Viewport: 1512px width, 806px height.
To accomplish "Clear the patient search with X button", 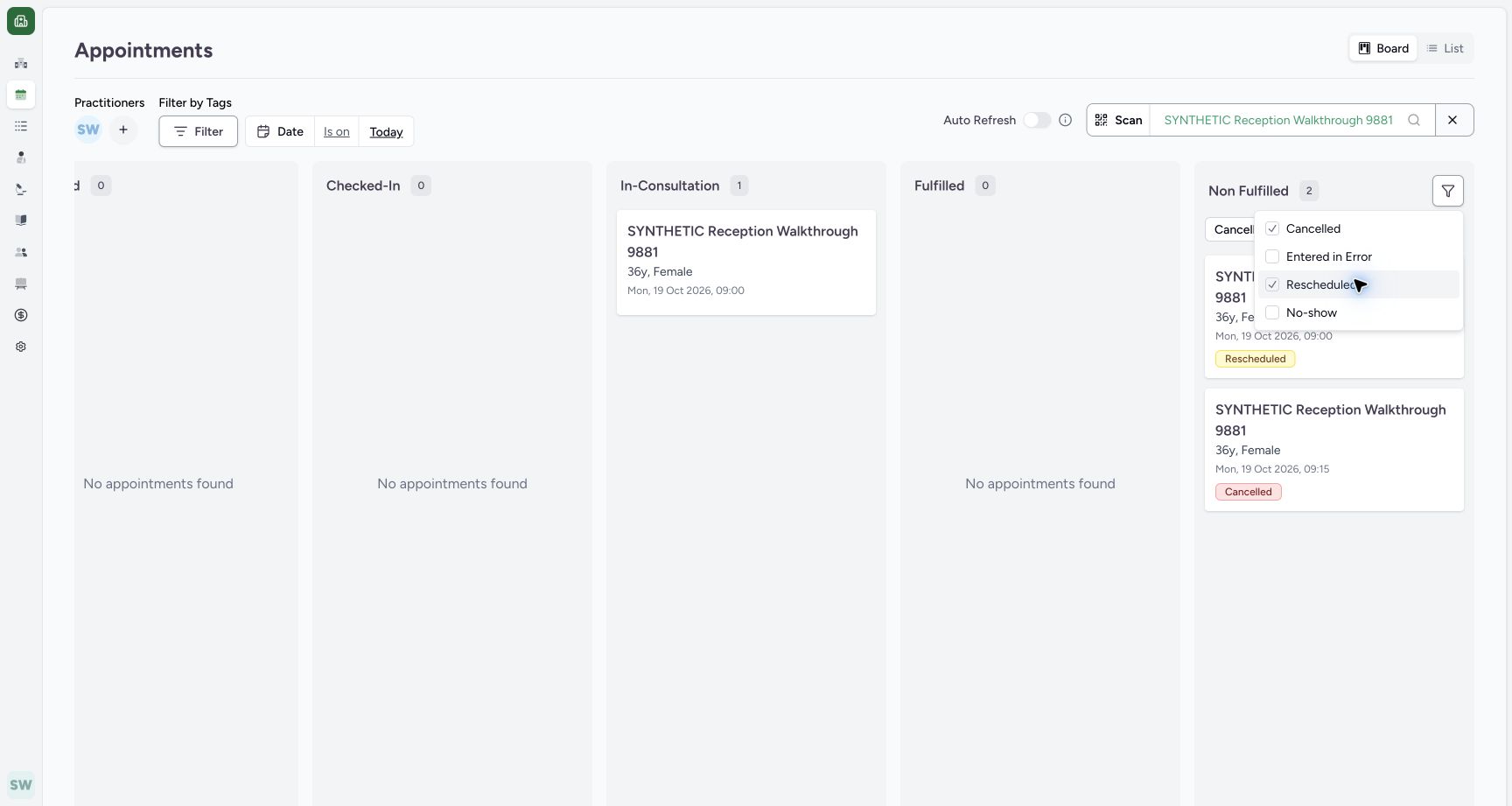I will [x=1452, y=120].
